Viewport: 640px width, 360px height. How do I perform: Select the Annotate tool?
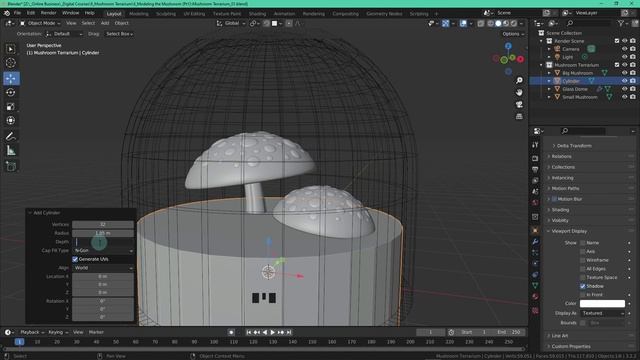pos(11,136)
